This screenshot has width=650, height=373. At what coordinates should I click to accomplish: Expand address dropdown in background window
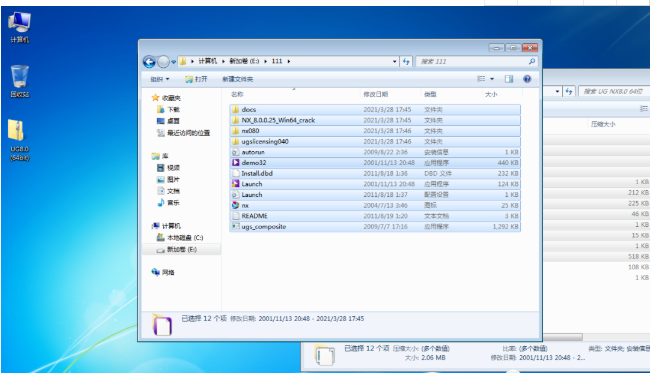[x=558, y=91]
